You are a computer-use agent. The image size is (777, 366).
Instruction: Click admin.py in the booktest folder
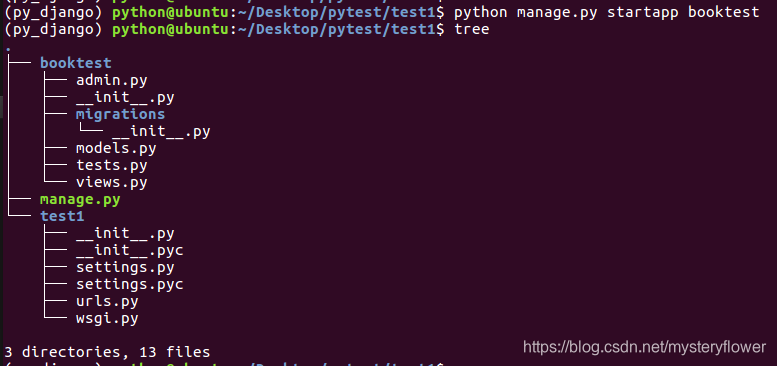click(x=111, y=80)
